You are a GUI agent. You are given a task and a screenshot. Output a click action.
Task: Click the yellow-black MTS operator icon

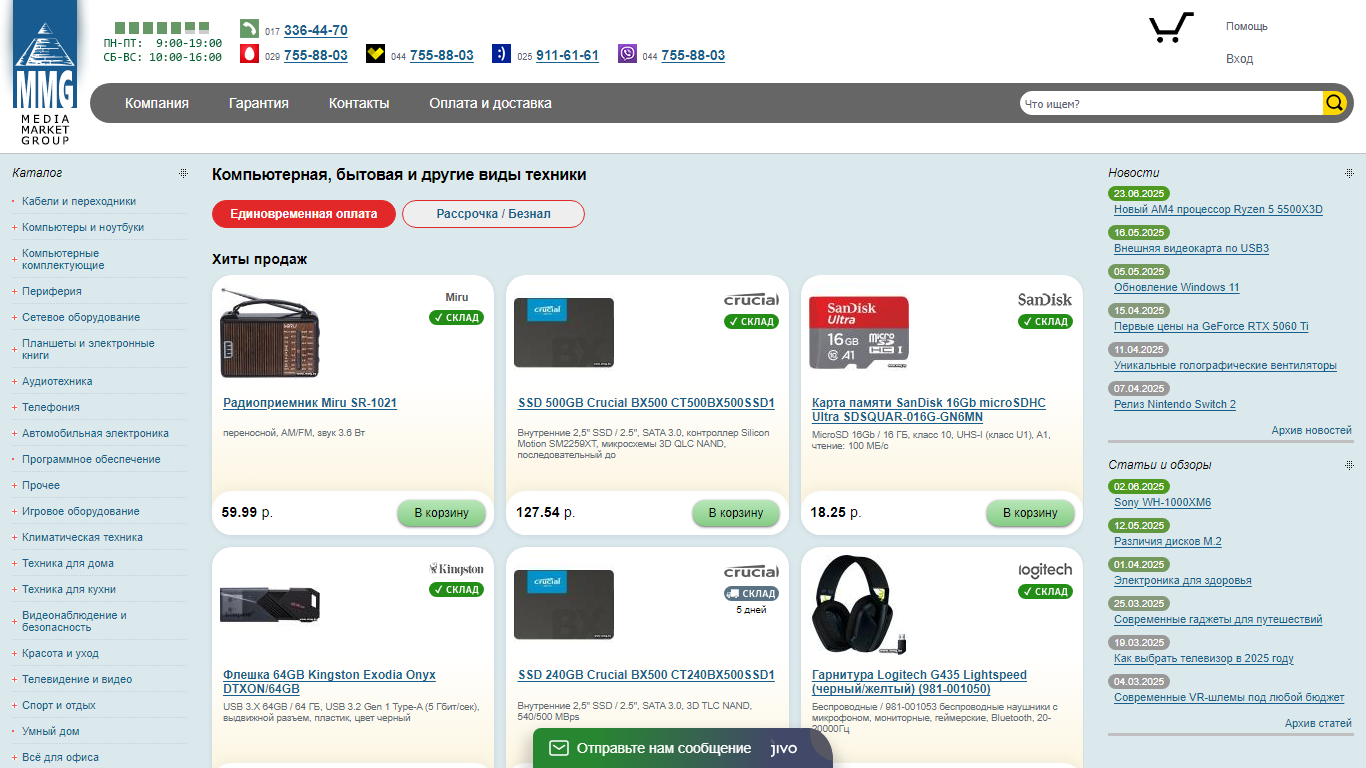point(375,54)
